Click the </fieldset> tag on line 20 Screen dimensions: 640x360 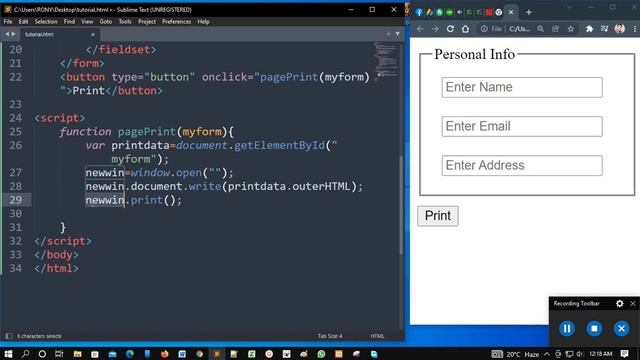point(121,50)
